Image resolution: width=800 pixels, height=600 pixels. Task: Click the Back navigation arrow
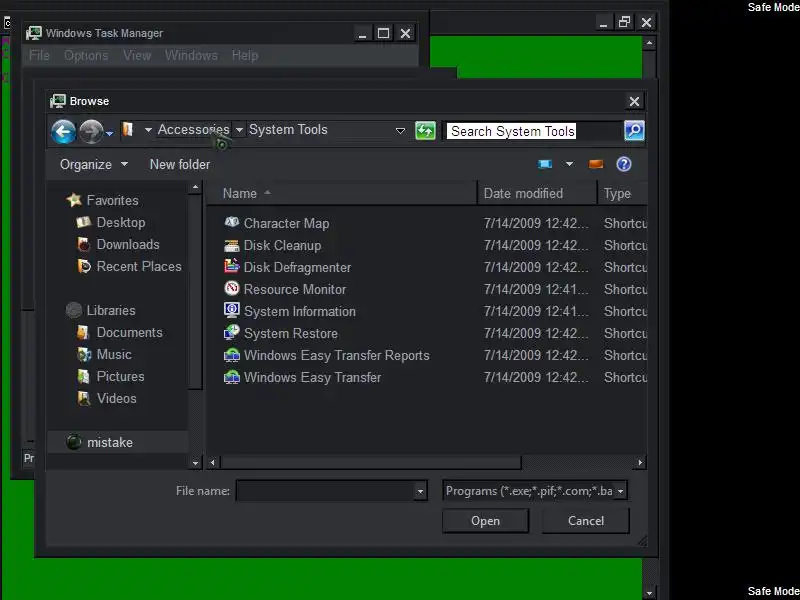[63, 132]
